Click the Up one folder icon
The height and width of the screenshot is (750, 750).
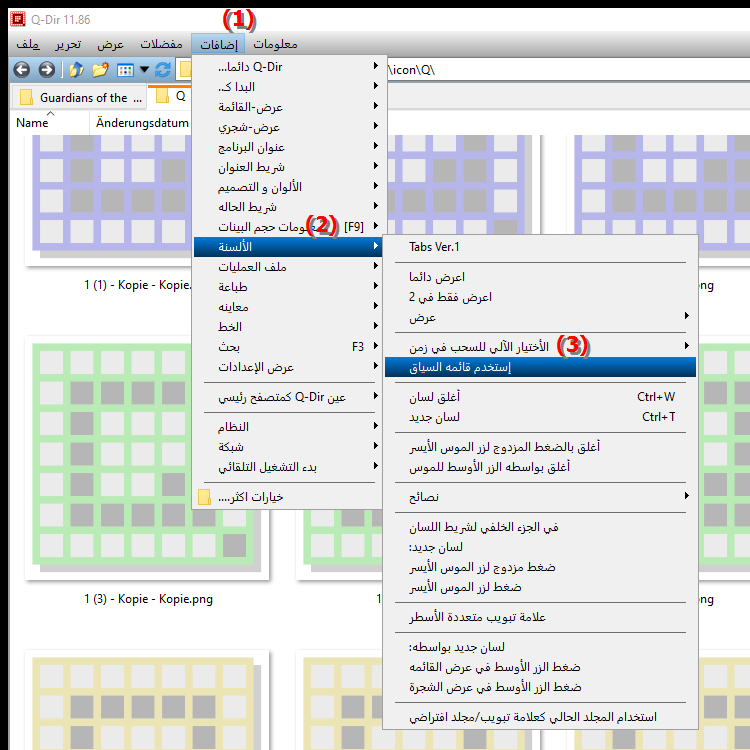pyautogui.click(x=76, y=70)
